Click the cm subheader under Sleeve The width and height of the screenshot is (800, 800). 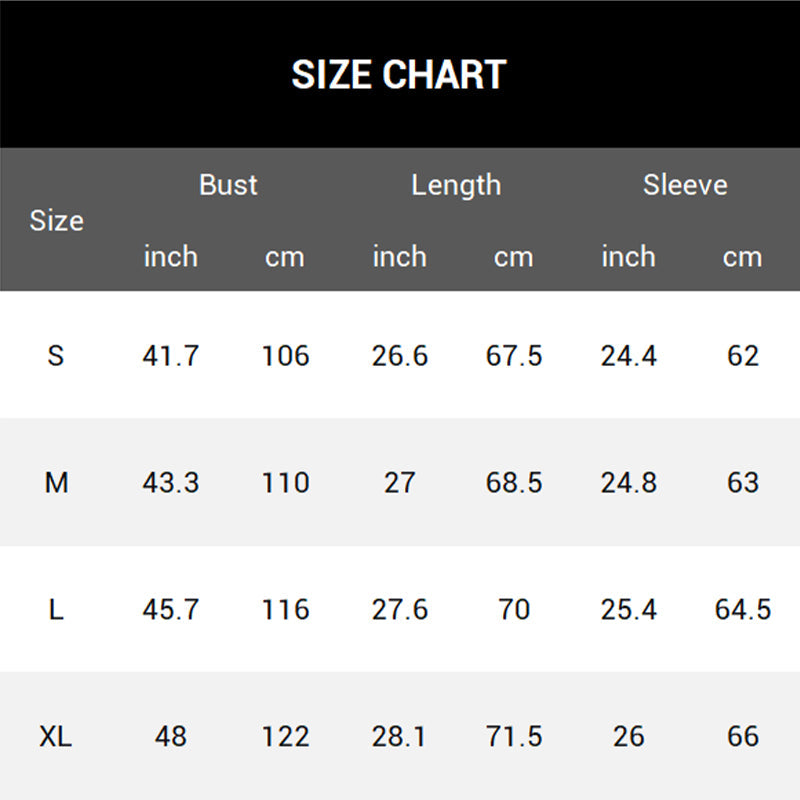[742, 257]
